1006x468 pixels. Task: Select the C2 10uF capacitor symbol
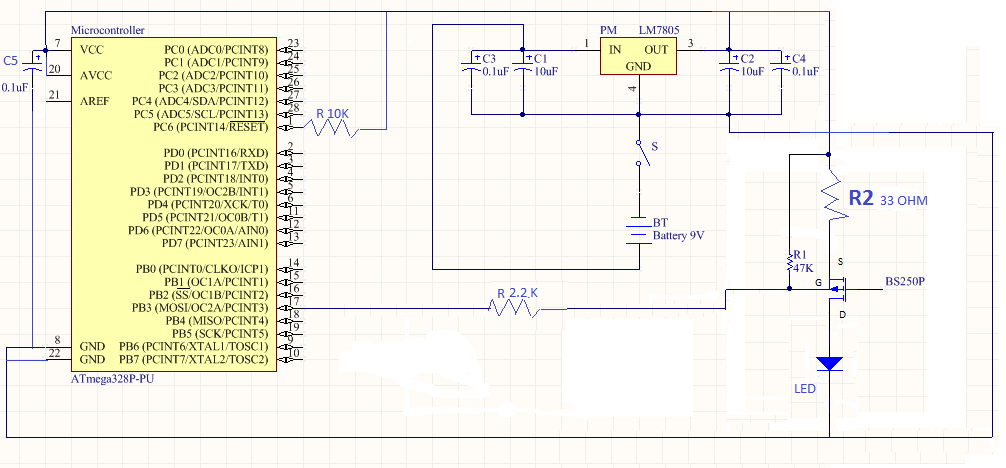730,65
